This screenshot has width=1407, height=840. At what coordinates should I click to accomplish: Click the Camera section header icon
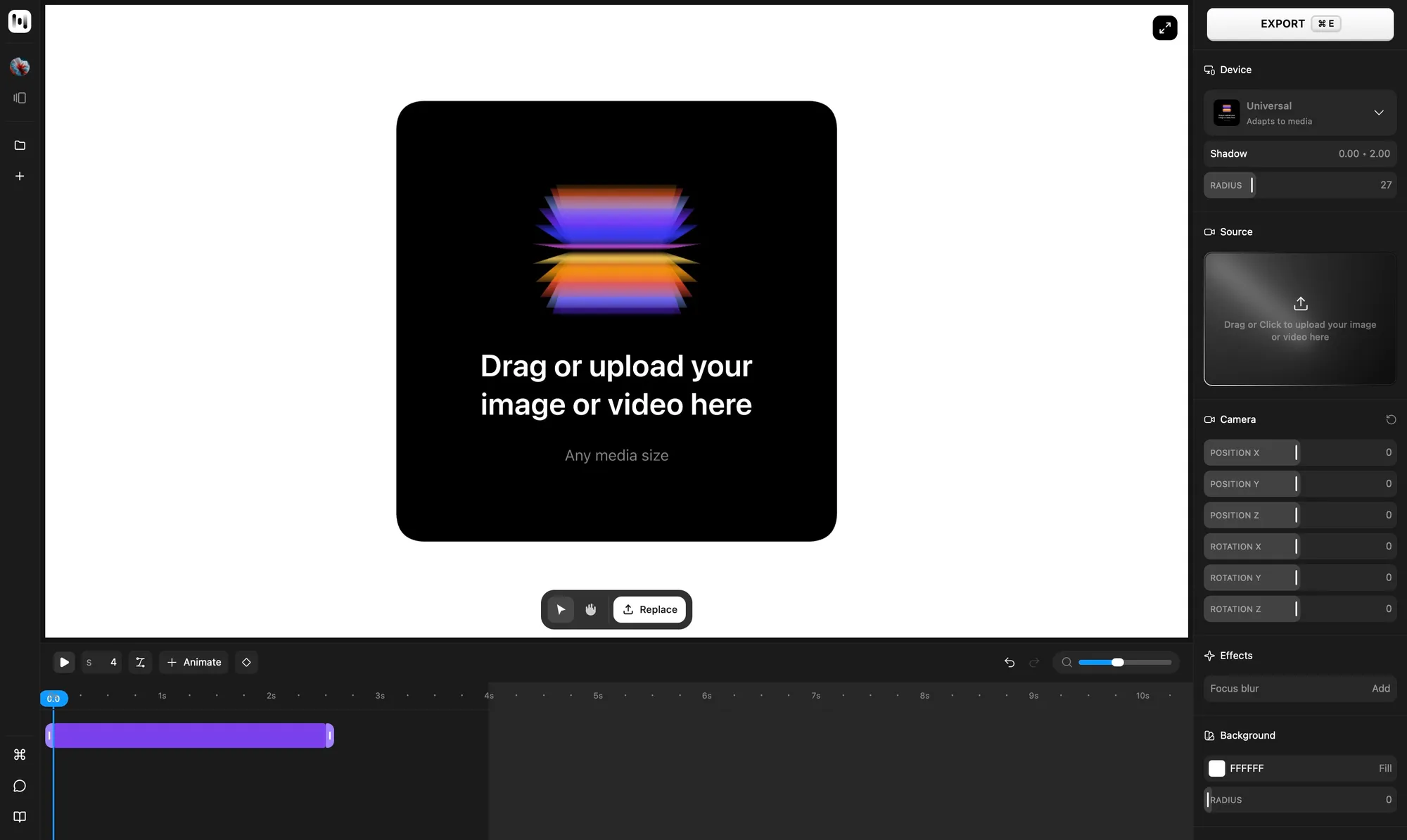pyautogui.click(x=1209, y=419)
